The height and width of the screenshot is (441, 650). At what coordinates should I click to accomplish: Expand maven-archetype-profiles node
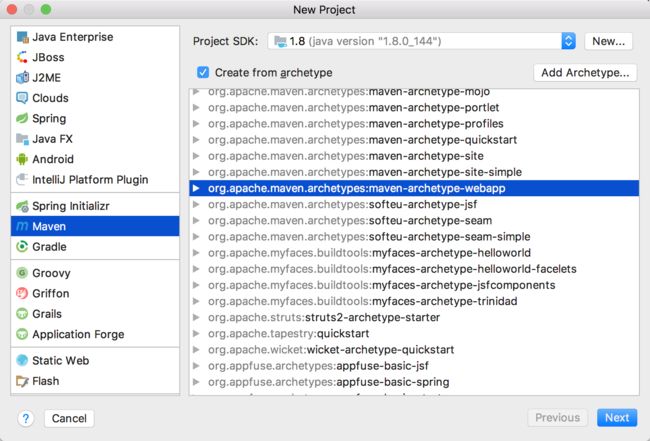tap(196, 124)
